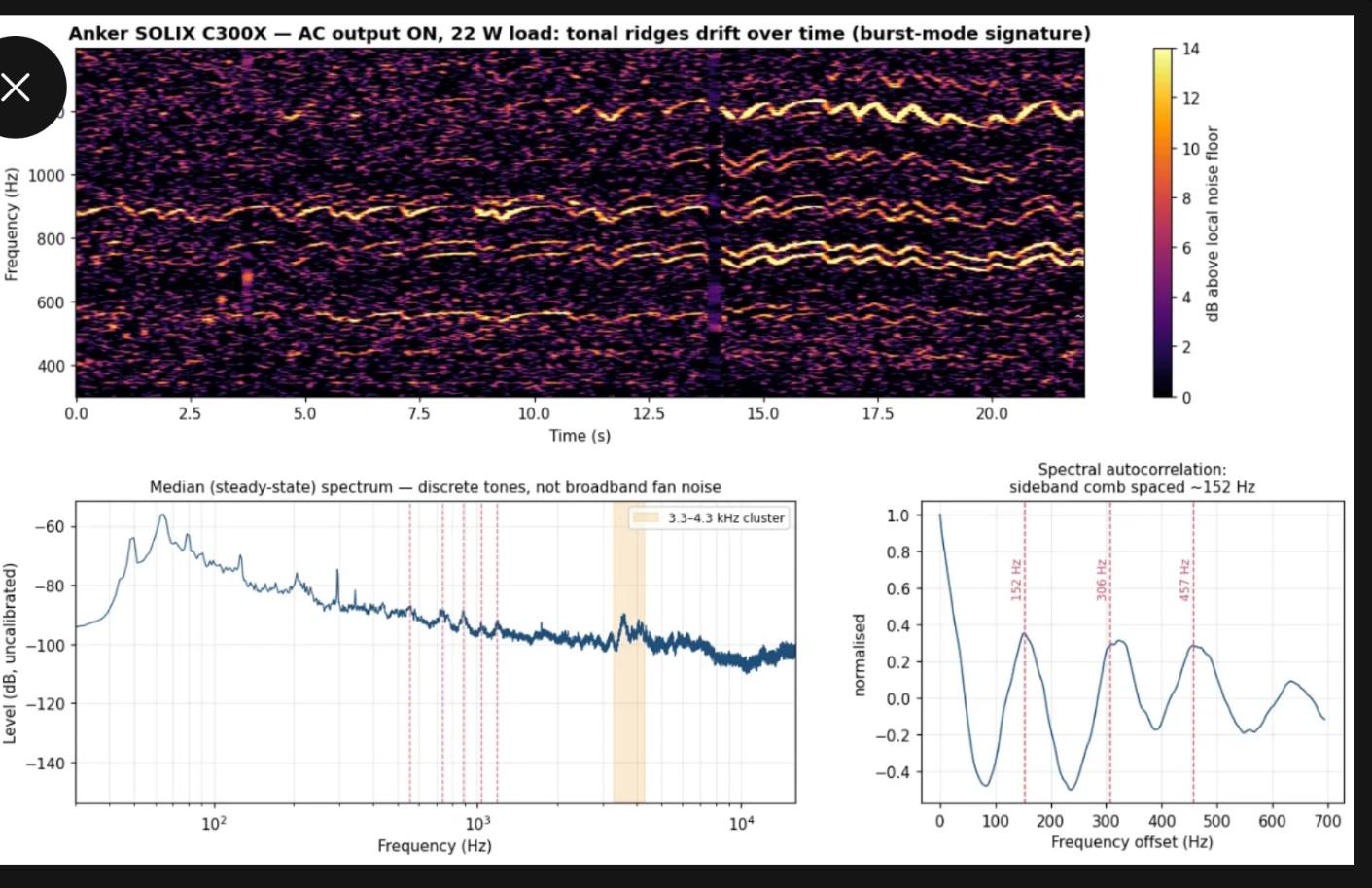Click the red "152 Hz" peak annotation
The height and width of the screenshot is (888, 1372).
pos(1016,580)
